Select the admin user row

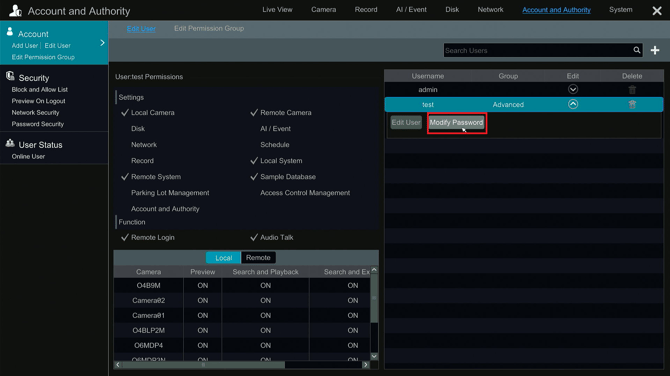pos(524,89)
